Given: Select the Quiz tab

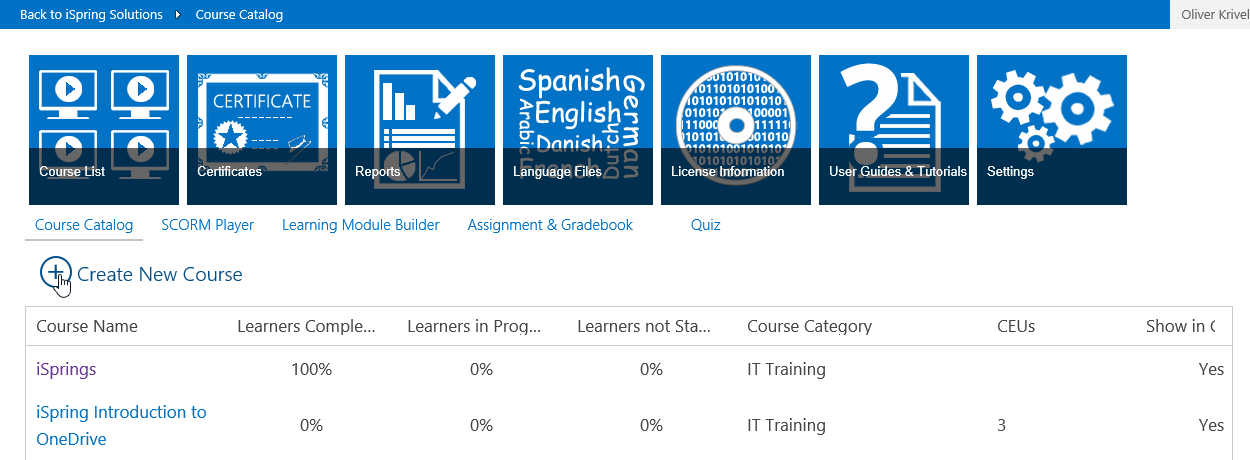Looking at the screenshot, I should [x=706, y=225].
